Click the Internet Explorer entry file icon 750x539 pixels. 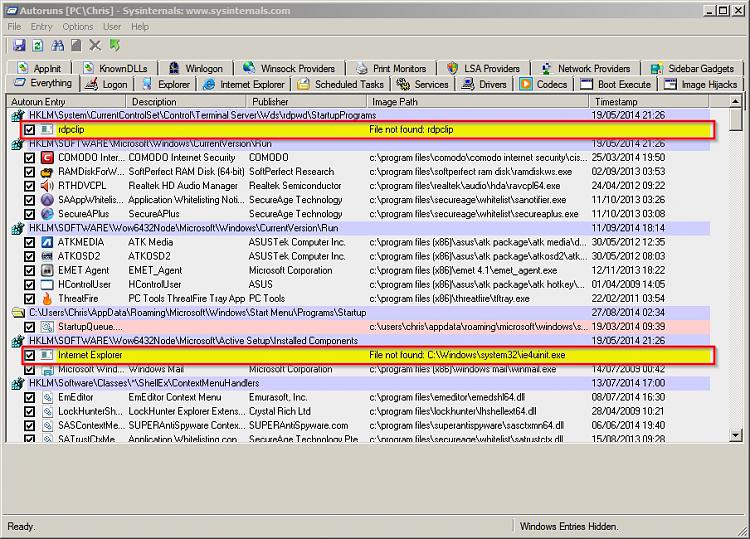coord(47,355)
